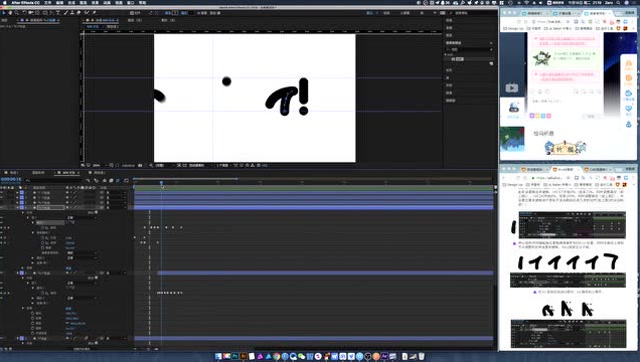The image size is (640, 362).
Task: Open viewer magnification dropdown
Action: (98, 165)
